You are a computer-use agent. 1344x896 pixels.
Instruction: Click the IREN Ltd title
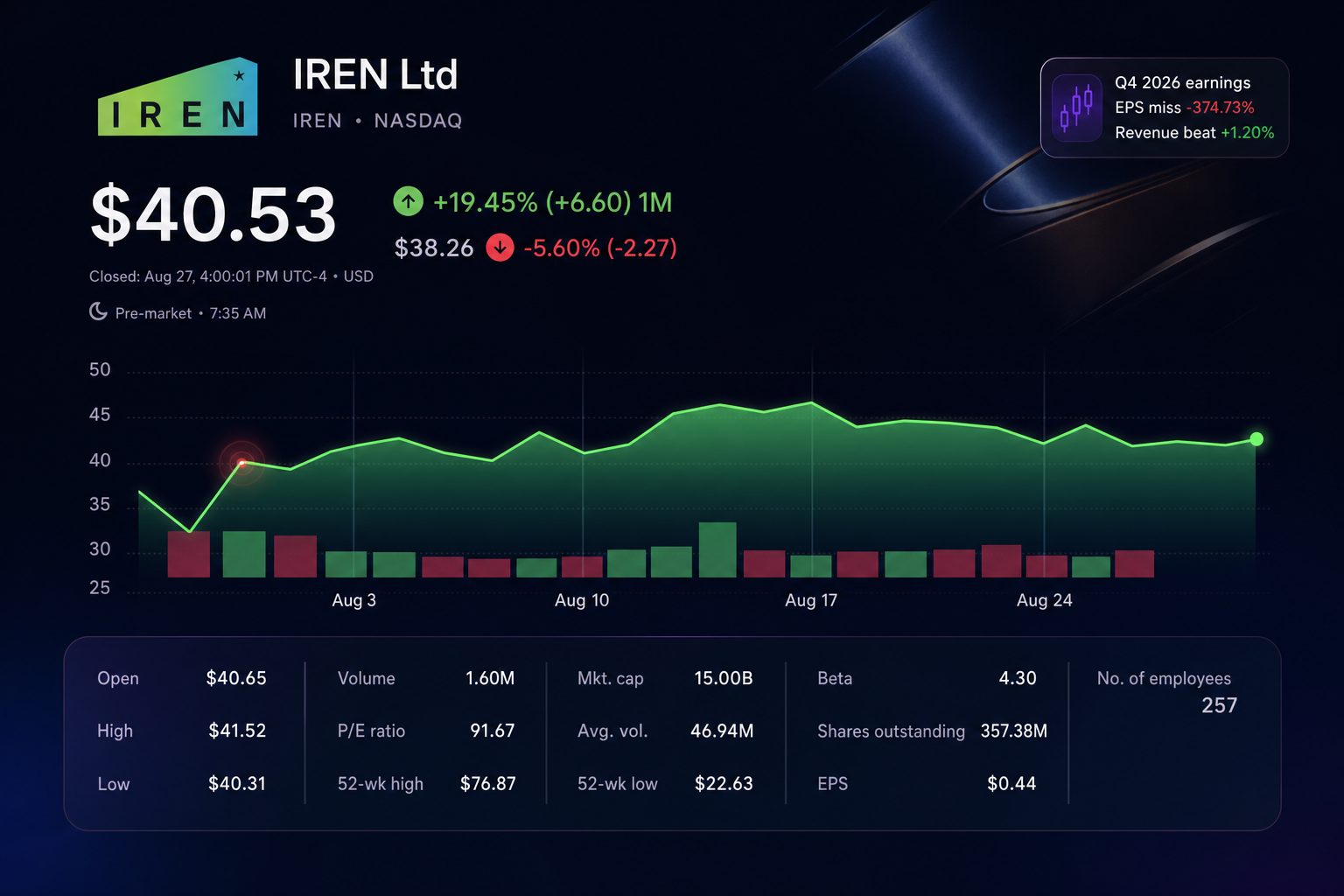point(374,74)
